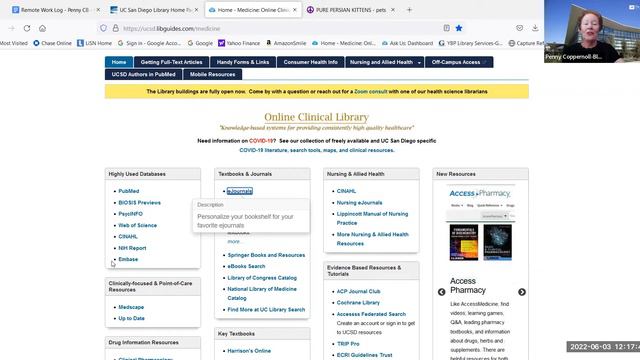Reload the page with the refresh icon

[27, 28]
